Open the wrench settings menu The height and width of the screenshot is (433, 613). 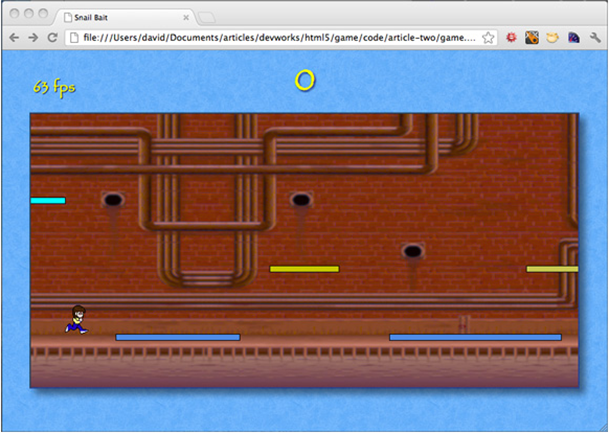tap(595, 38)
